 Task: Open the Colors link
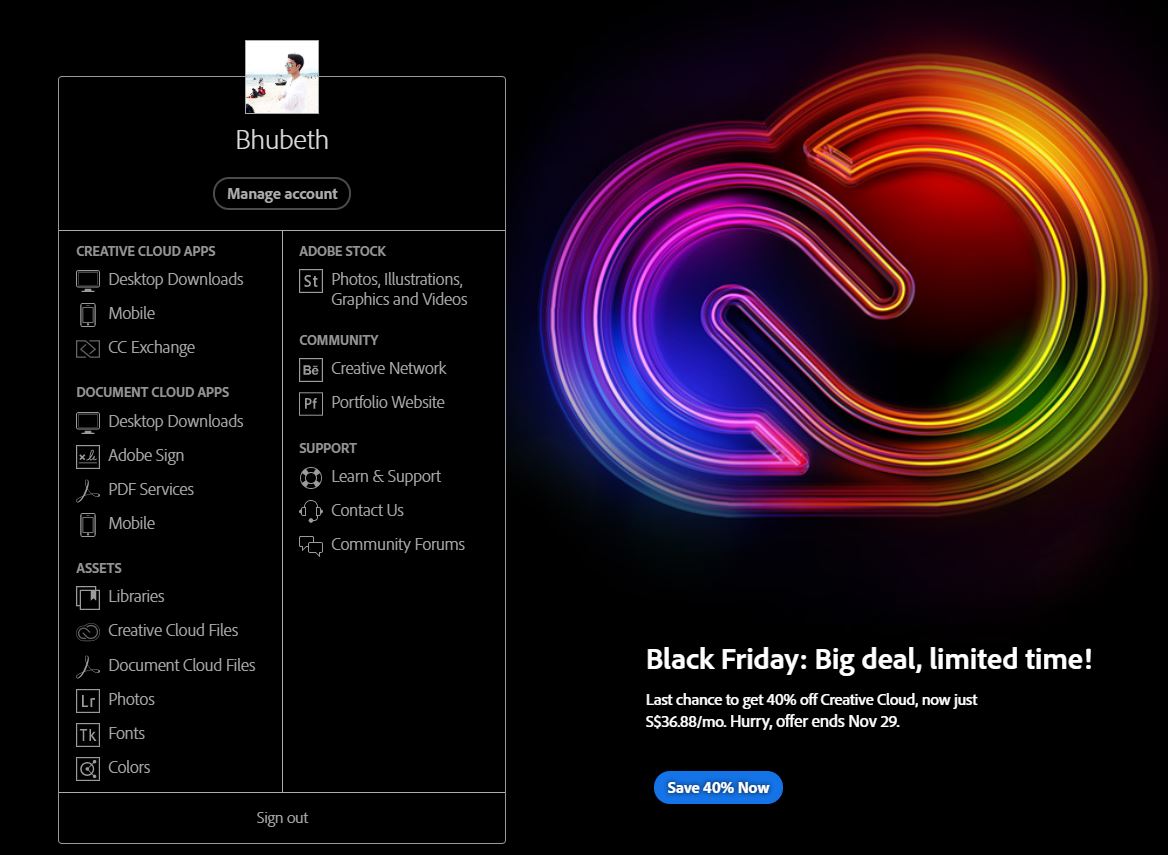(129, 767)
